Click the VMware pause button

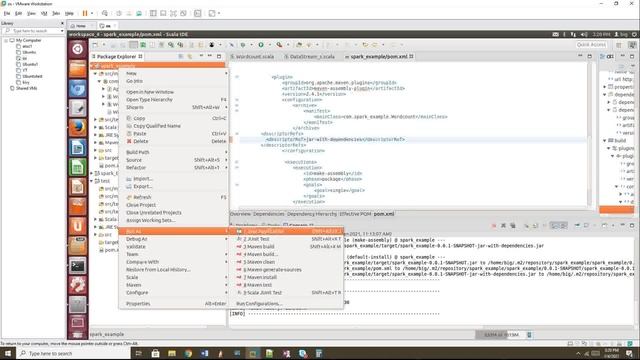85,13
